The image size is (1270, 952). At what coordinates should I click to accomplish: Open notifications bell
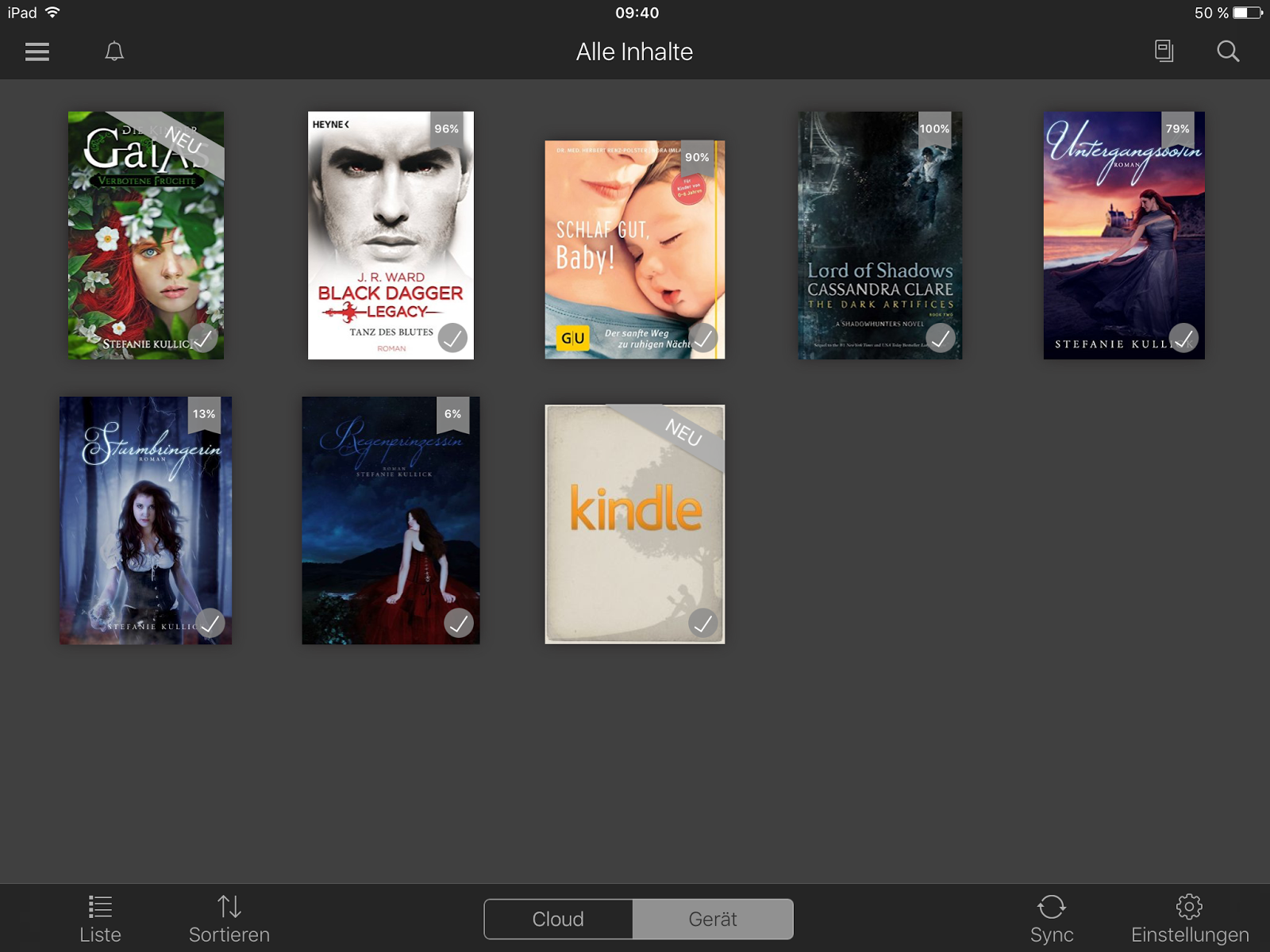[x=114, y=52]
